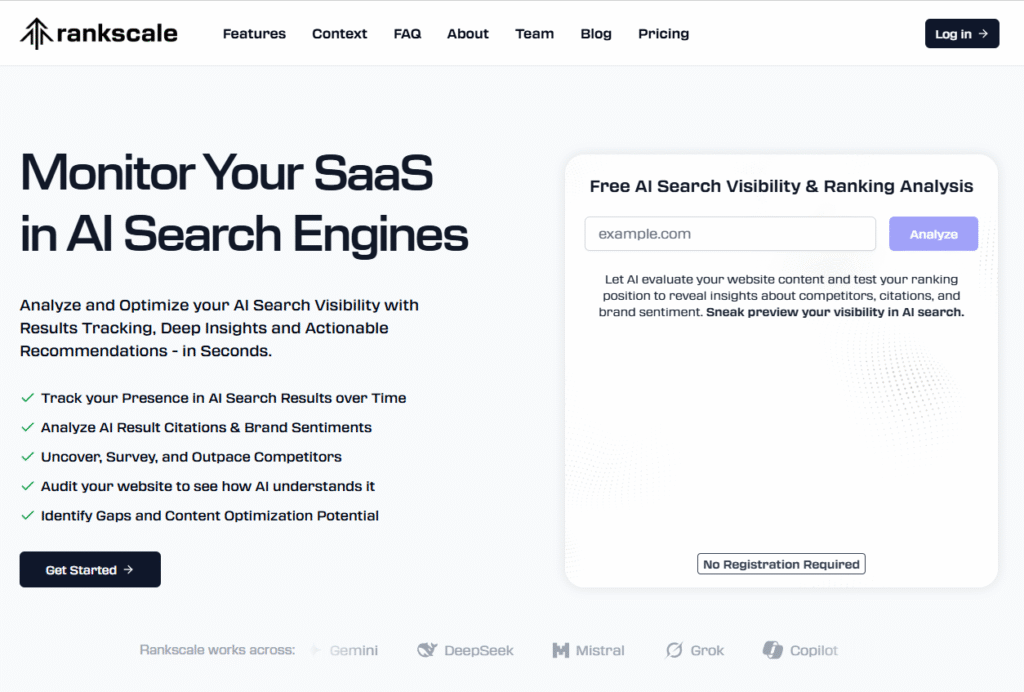Open the Context nav link
Viewport: 1024px width, 692px height.
pyautogui.click(x=339, y=33)
